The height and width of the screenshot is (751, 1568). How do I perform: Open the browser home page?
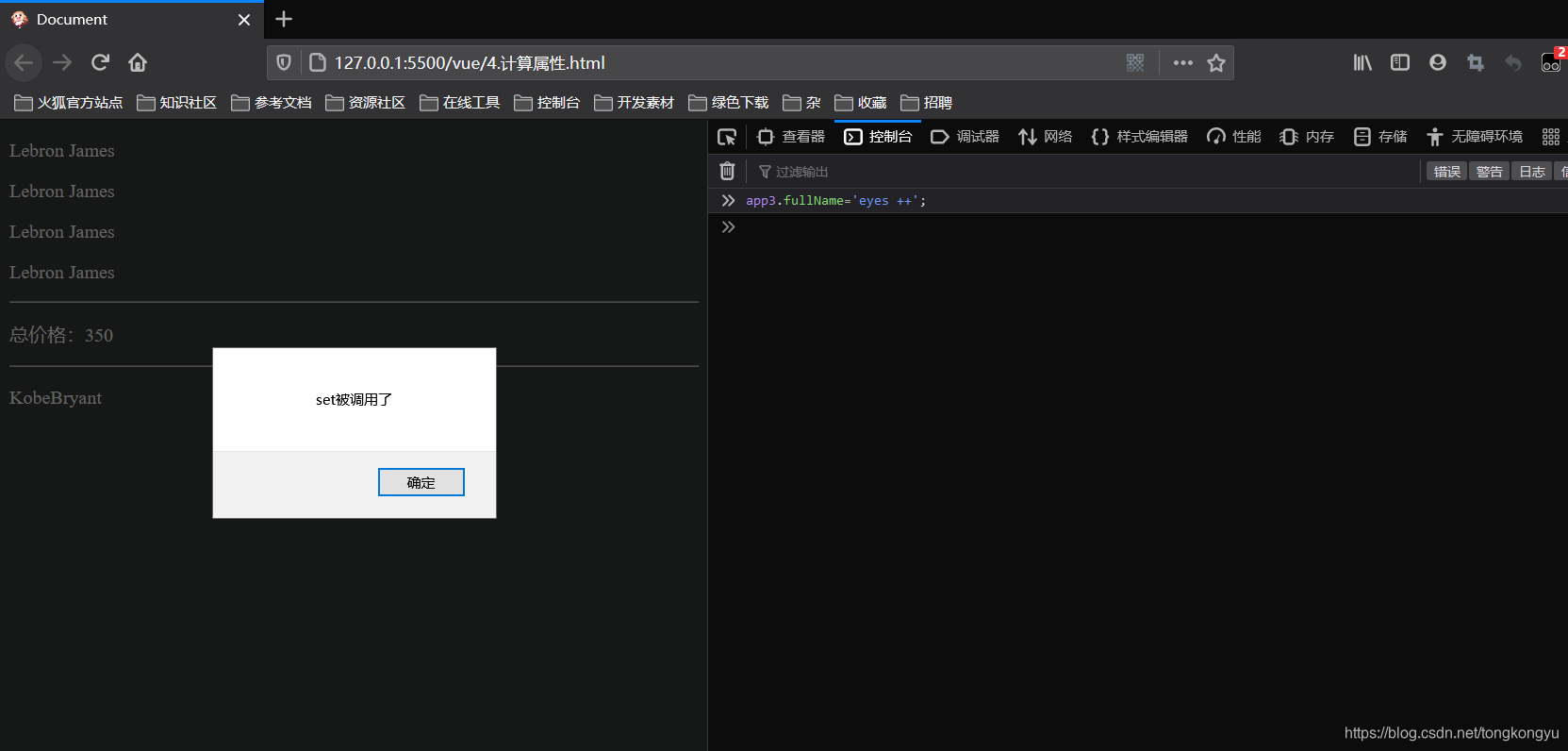[x=138, y=63]
